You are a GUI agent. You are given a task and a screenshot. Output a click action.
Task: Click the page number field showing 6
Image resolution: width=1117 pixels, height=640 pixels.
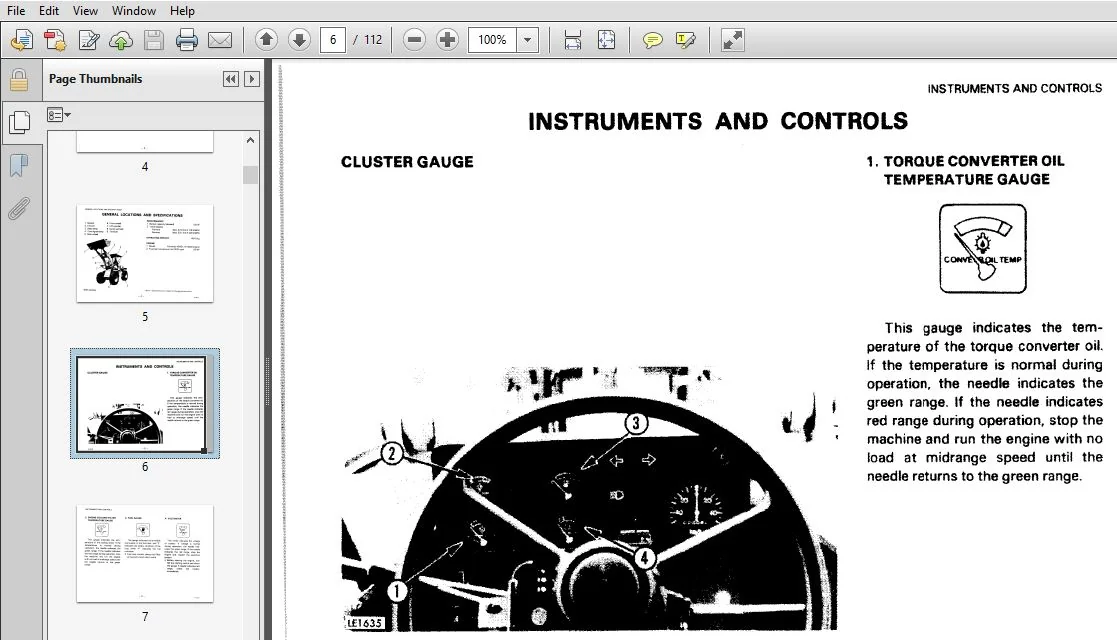[333, 40]
